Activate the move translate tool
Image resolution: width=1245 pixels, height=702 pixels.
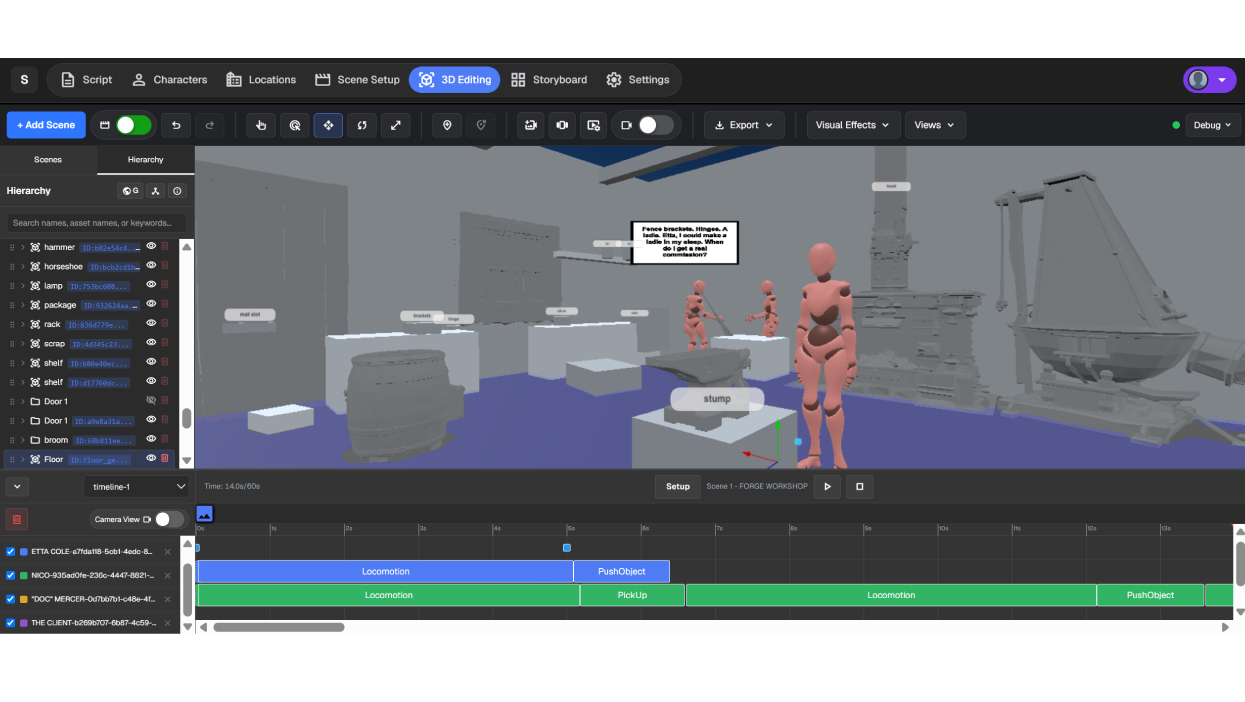tap(328, 125)
